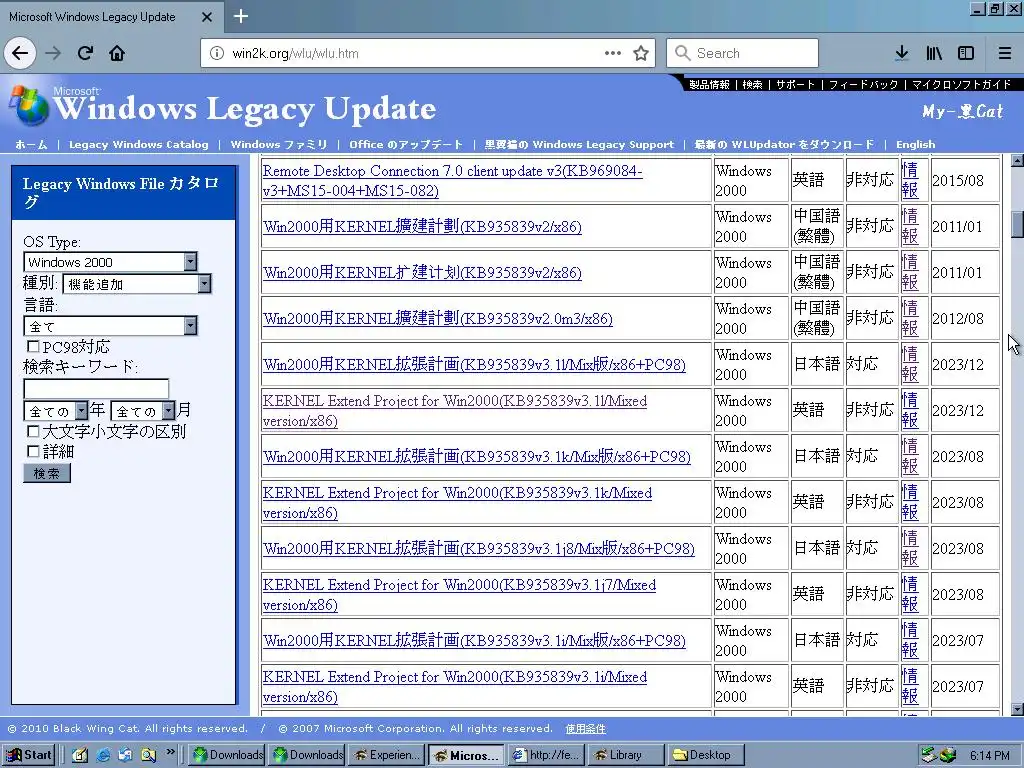The image size is (1024, 768).
Task: Open KB935839v3.1i English Mixed version link
Action: point(455,687)
